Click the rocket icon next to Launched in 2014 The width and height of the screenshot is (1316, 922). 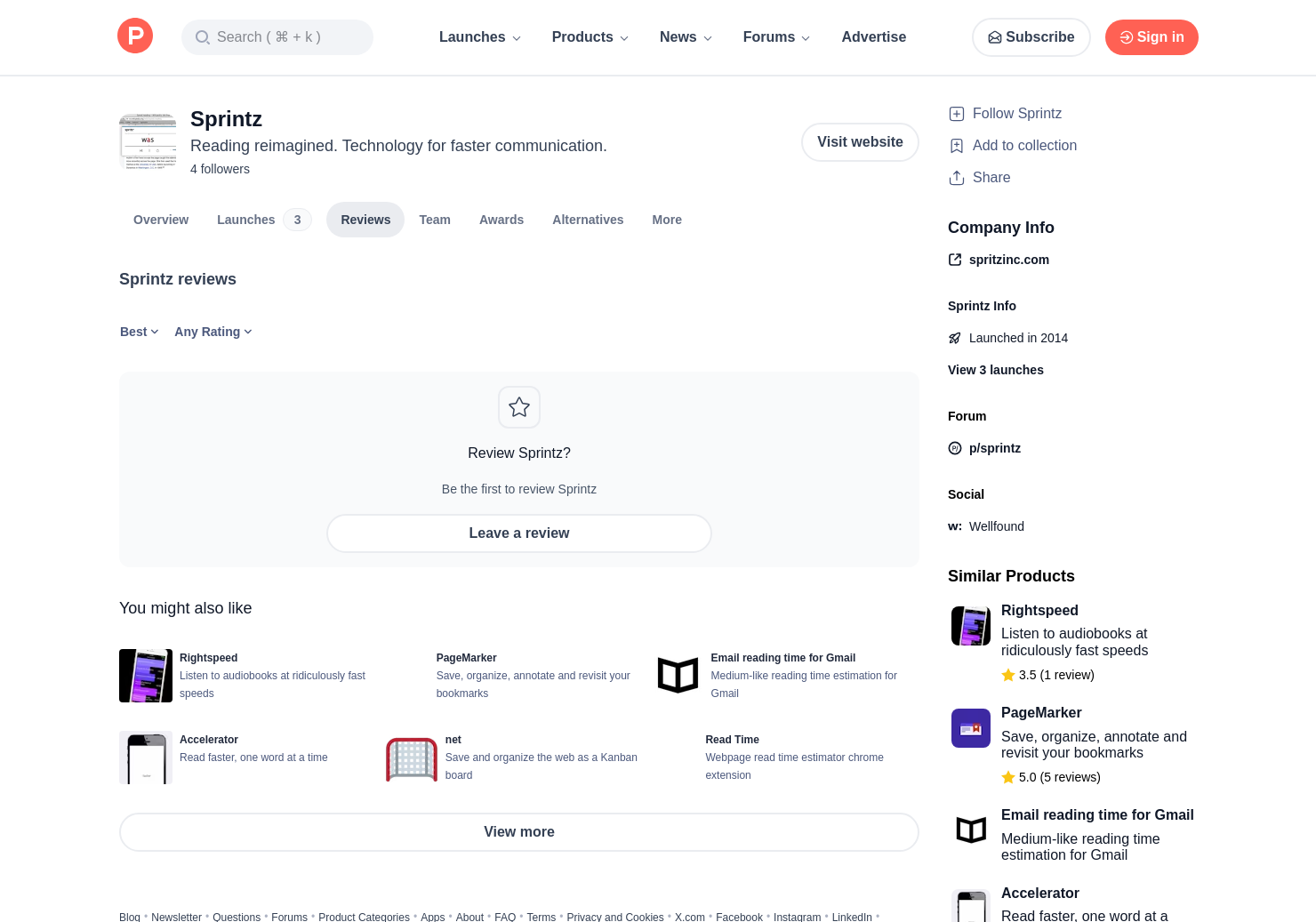pyautogui.click(x=955, y=338)
